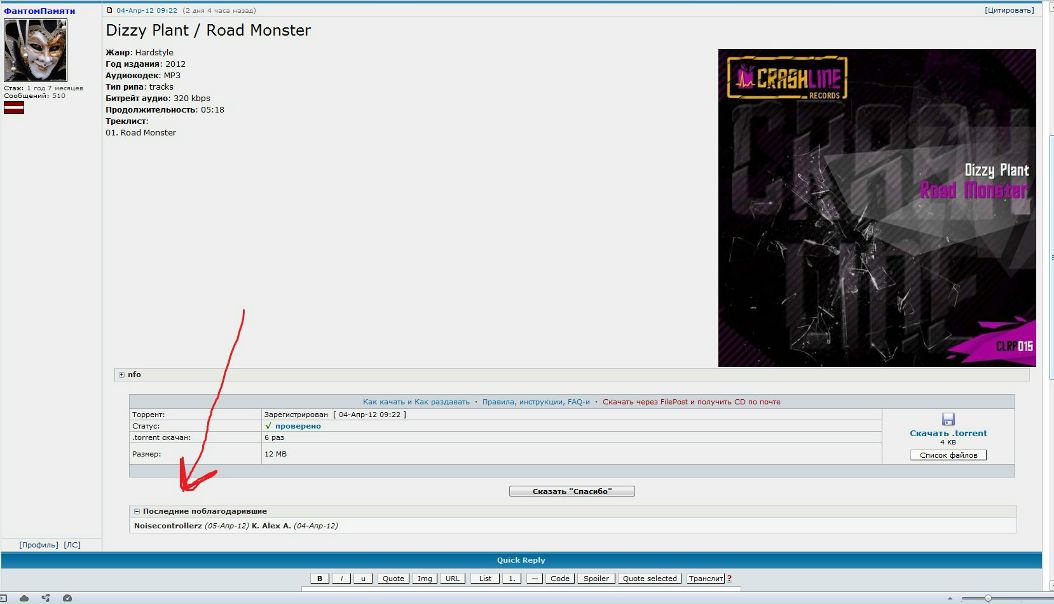Screen dimensions: 1054x604
Task: Click the Spoiler button in Quick Reply
Action: pyautogui.click(x=596, y=579)
